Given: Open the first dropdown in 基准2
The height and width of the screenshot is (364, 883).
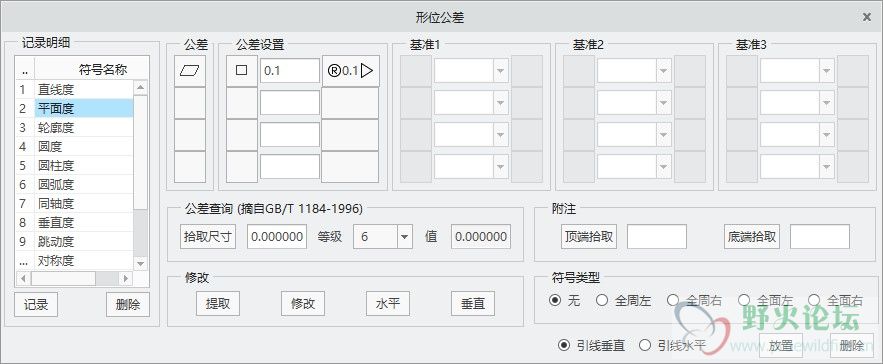Looking at the screenshot, I should 664,71.
